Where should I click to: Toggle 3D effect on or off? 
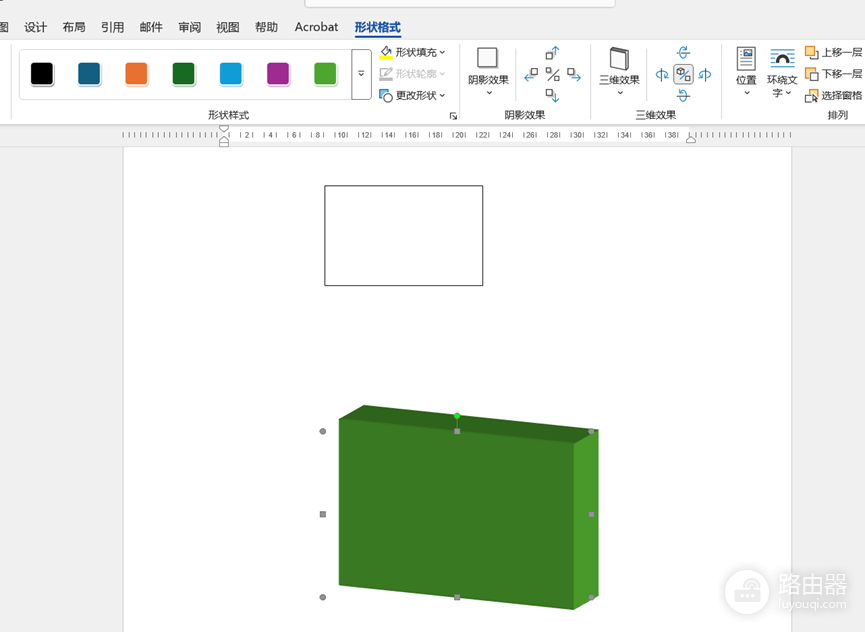(684, 74)
